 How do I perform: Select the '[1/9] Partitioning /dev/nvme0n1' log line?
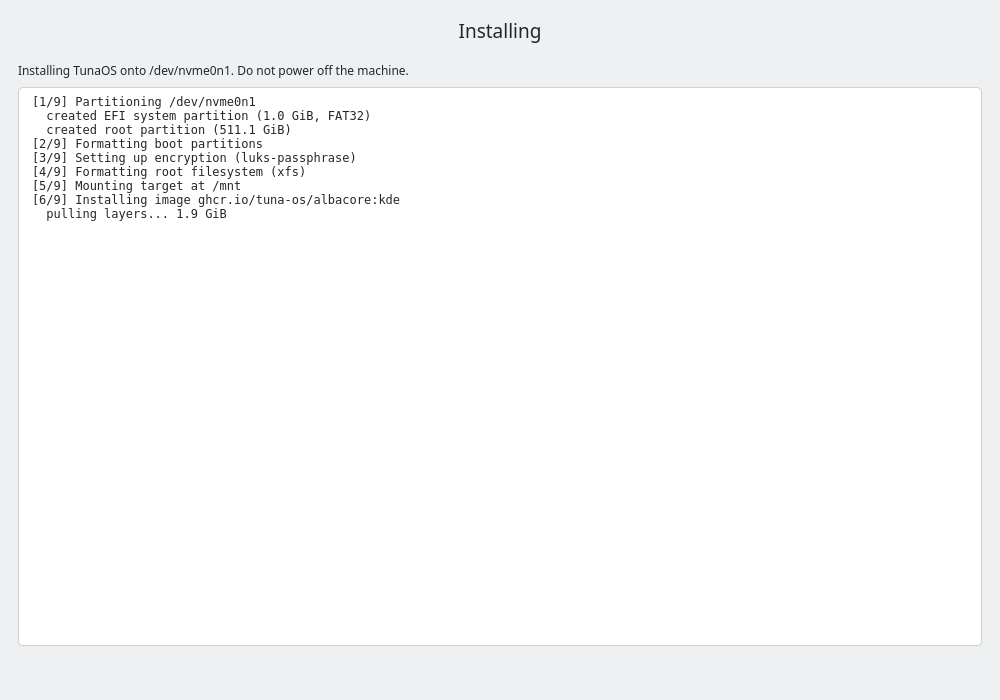pos(144,102)
